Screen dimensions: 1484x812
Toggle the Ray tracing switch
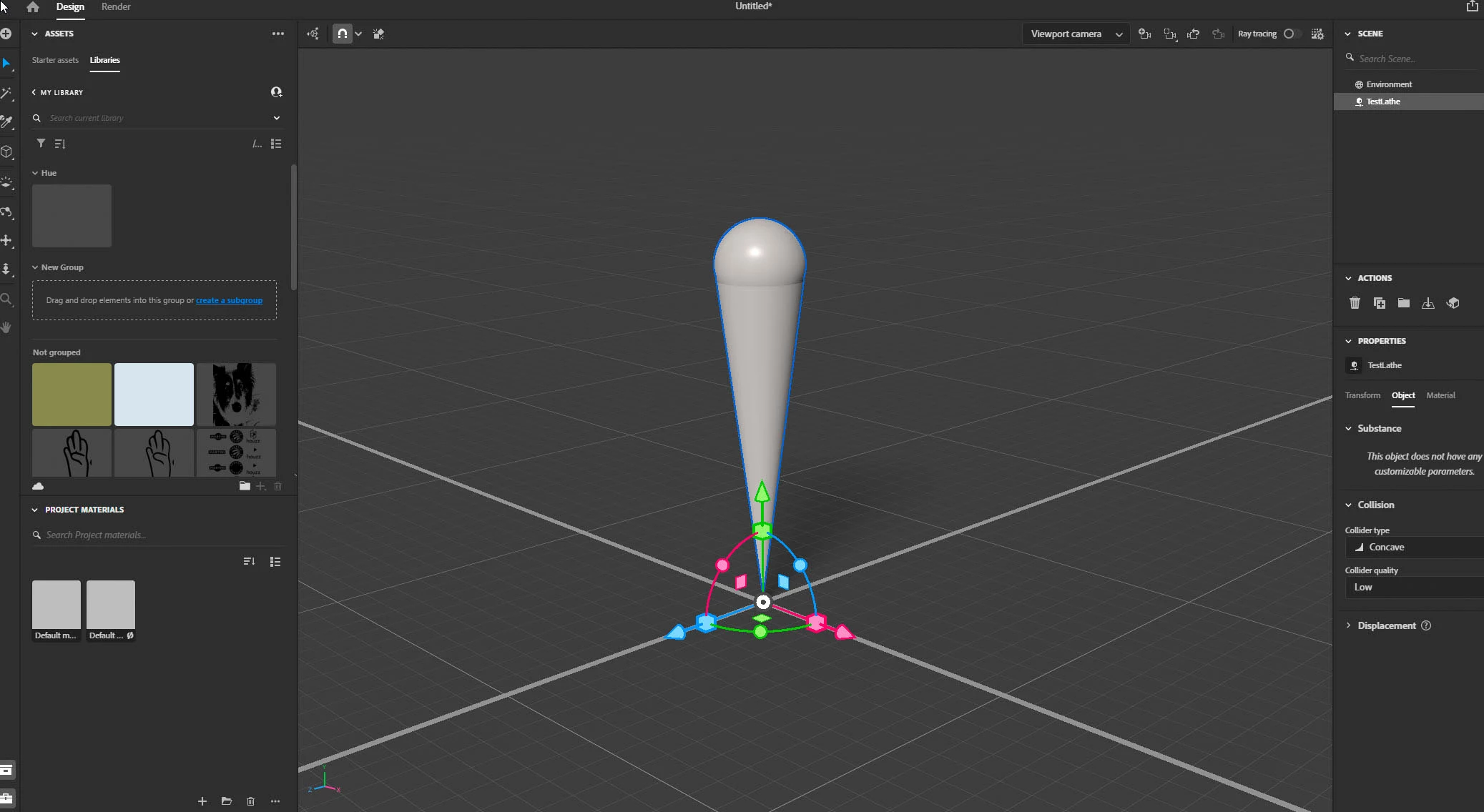(1289, 34)
